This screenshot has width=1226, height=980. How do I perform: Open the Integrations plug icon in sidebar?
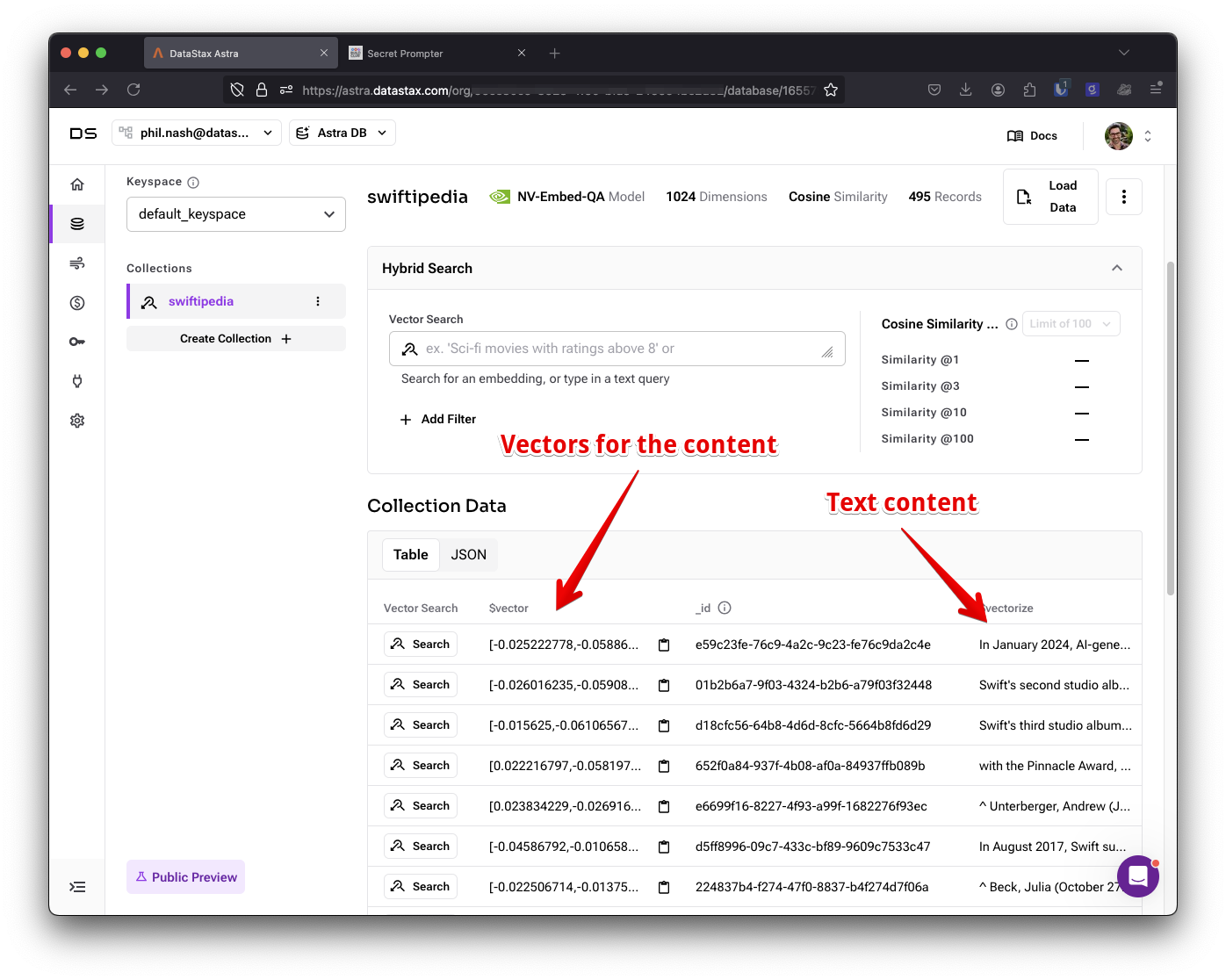[77, 381]
